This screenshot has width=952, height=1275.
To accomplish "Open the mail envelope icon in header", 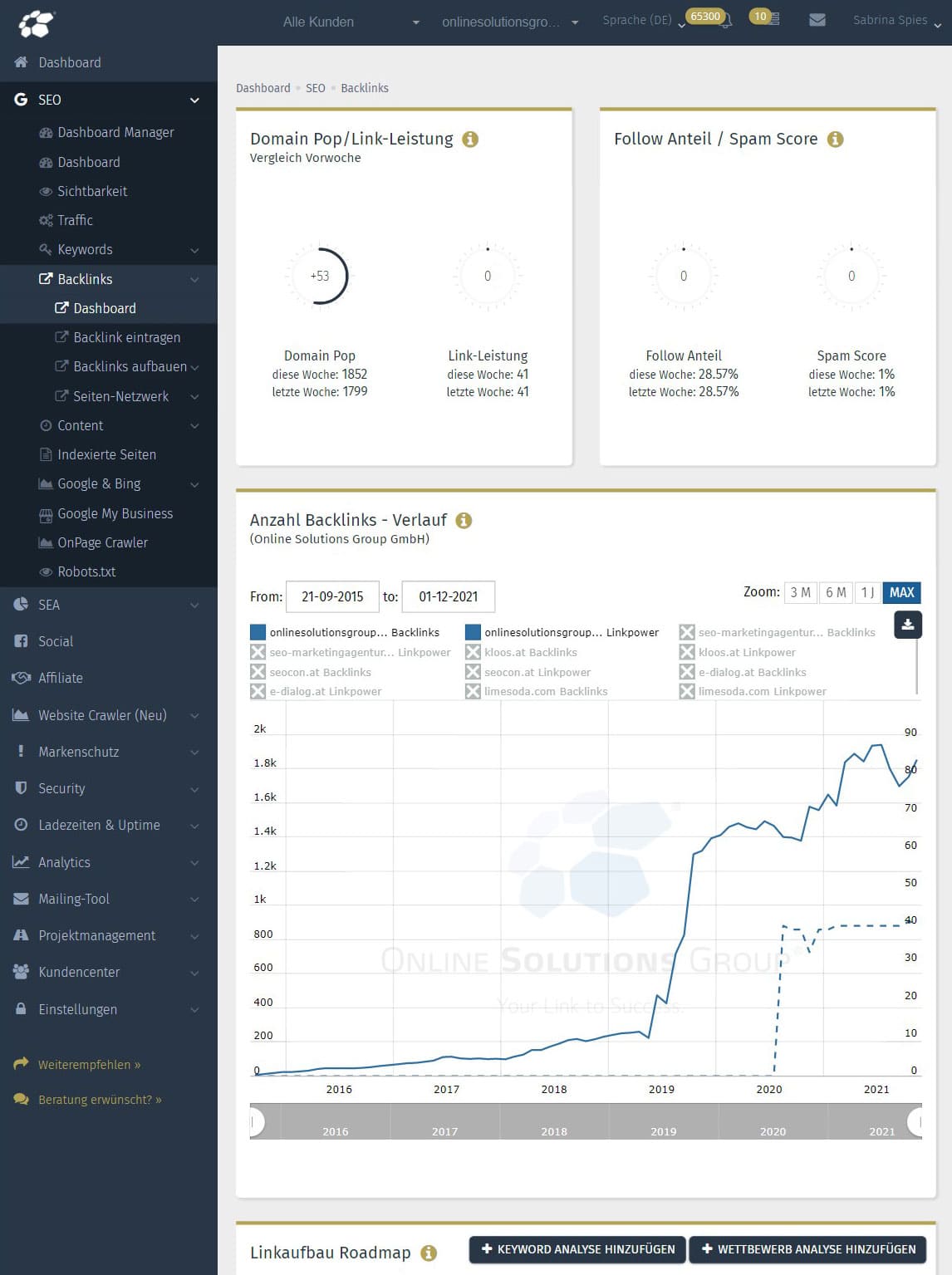I will 817,19.
